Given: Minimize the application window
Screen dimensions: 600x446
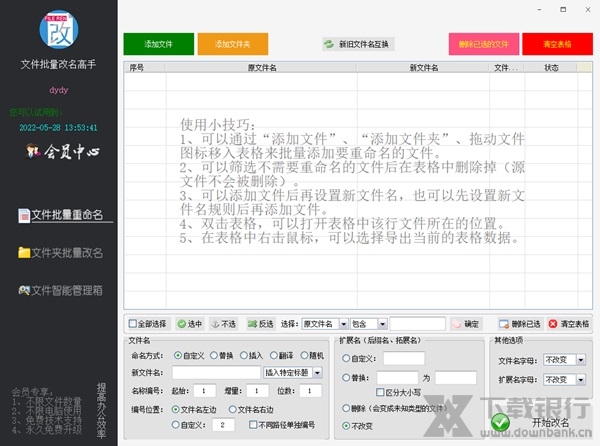Looking at the screenshot, I should 539,10.
